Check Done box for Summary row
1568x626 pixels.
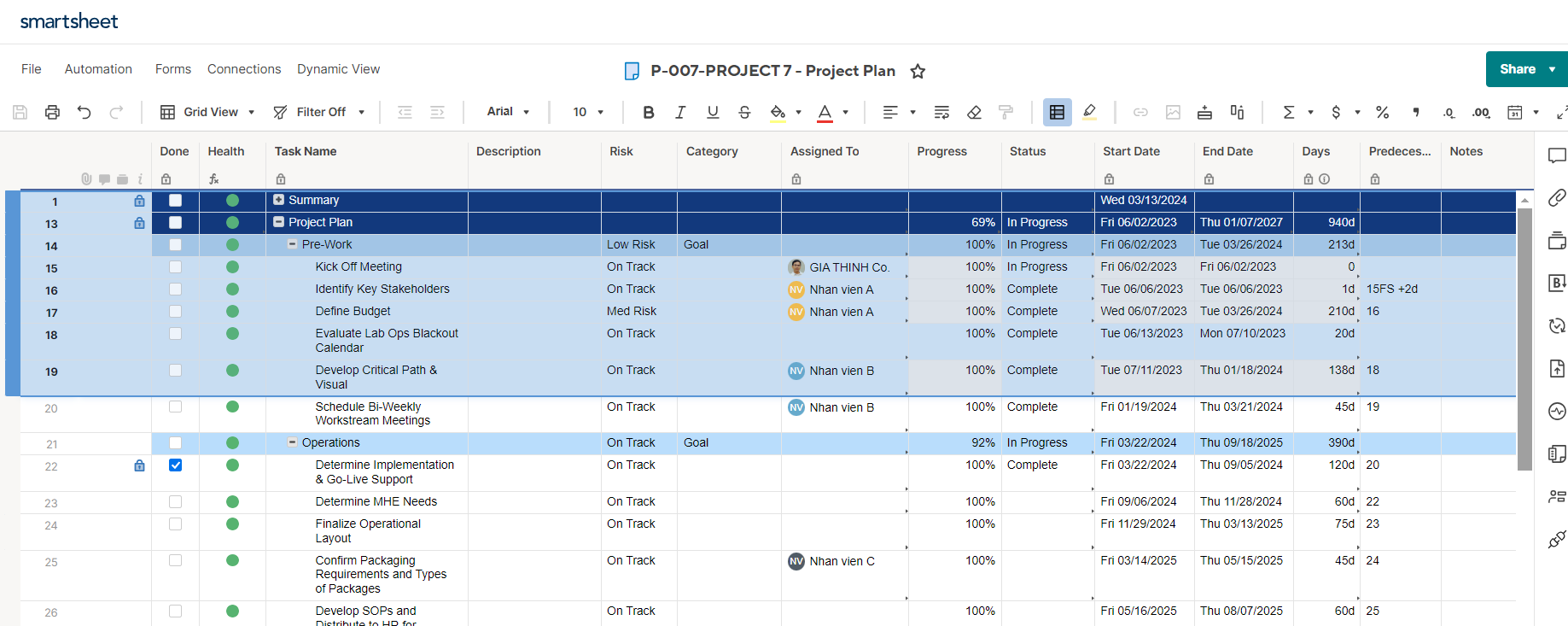tap(175, 200)
